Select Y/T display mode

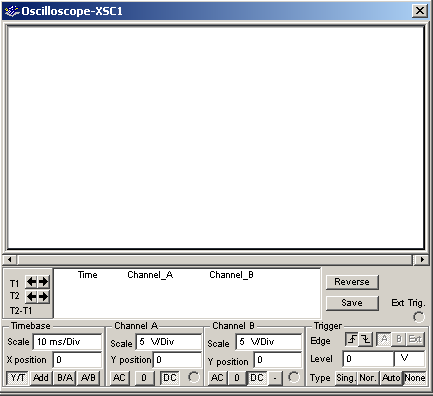(x=18, y=378)
